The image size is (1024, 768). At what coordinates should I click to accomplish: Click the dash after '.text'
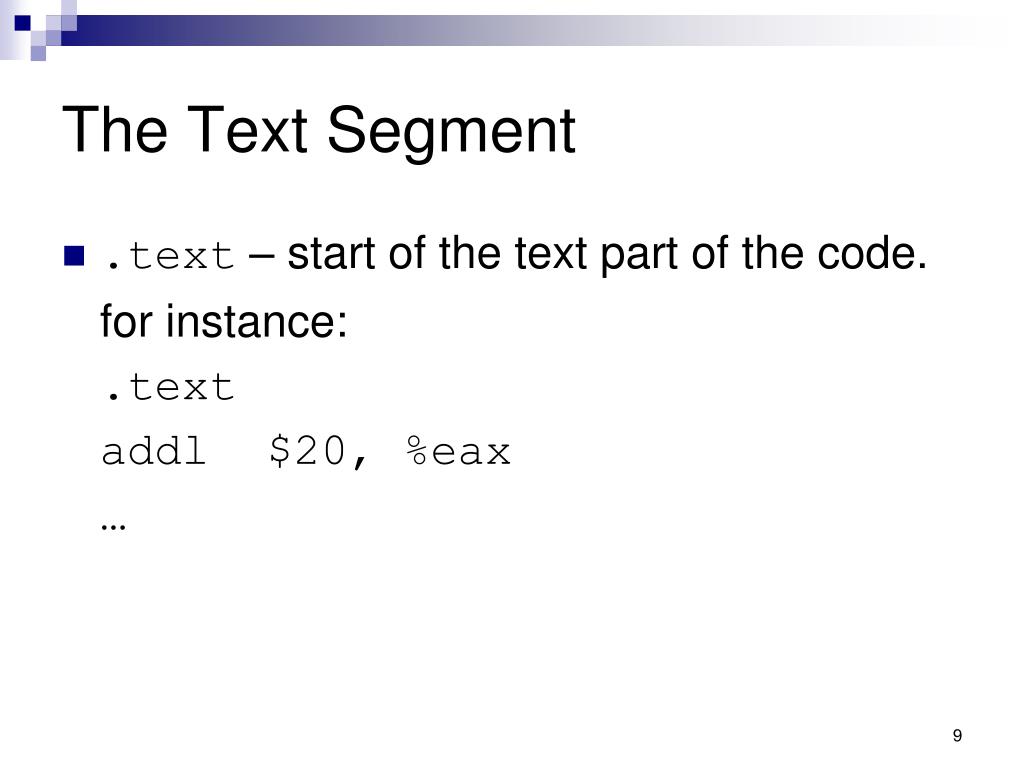(261, 257)
